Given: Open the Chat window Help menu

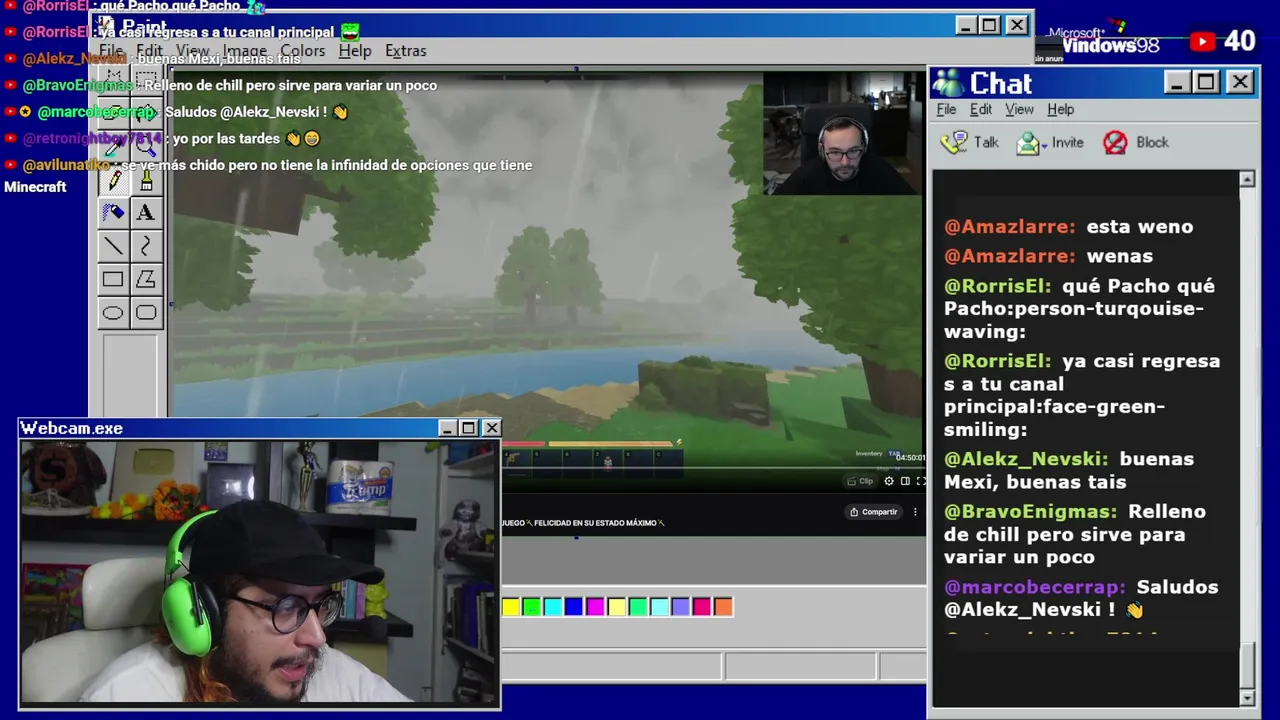Looking at the screenshot, I should [1060, 110].
